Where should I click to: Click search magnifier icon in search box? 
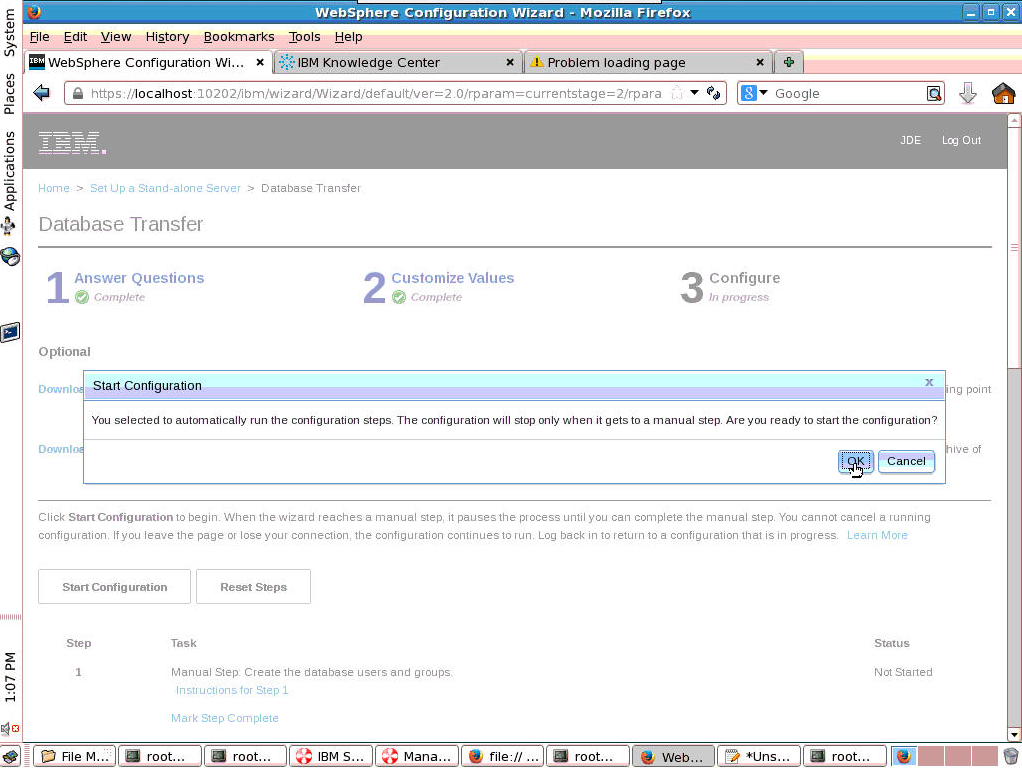click(x=933, y=93)
